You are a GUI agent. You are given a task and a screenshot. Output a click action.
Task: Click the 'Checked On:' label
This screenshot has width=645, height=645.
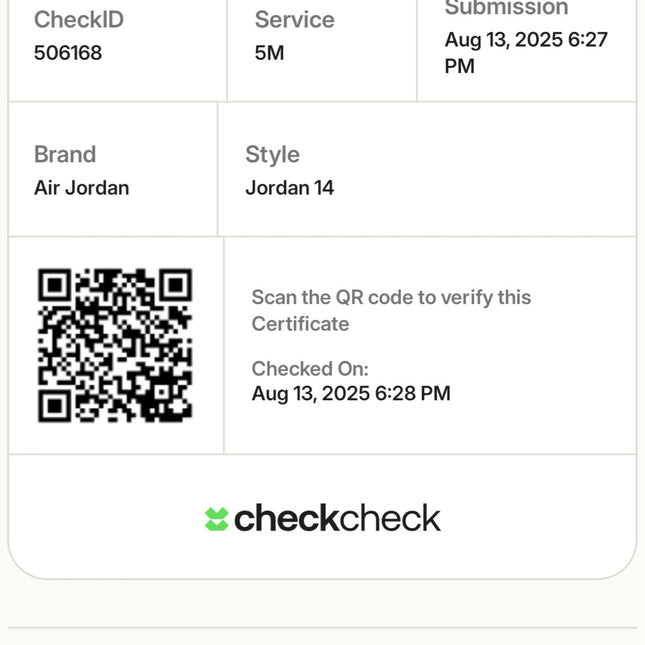click(x=310, y=369)
